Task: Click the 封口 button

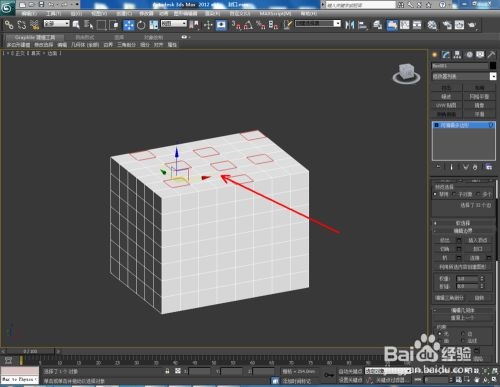Action: click(x=477, y=249)
